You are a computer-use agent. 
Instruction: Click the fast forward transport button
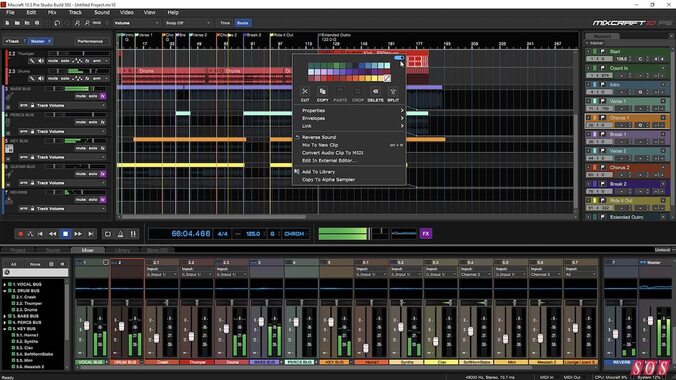click(x=78, y=234)
